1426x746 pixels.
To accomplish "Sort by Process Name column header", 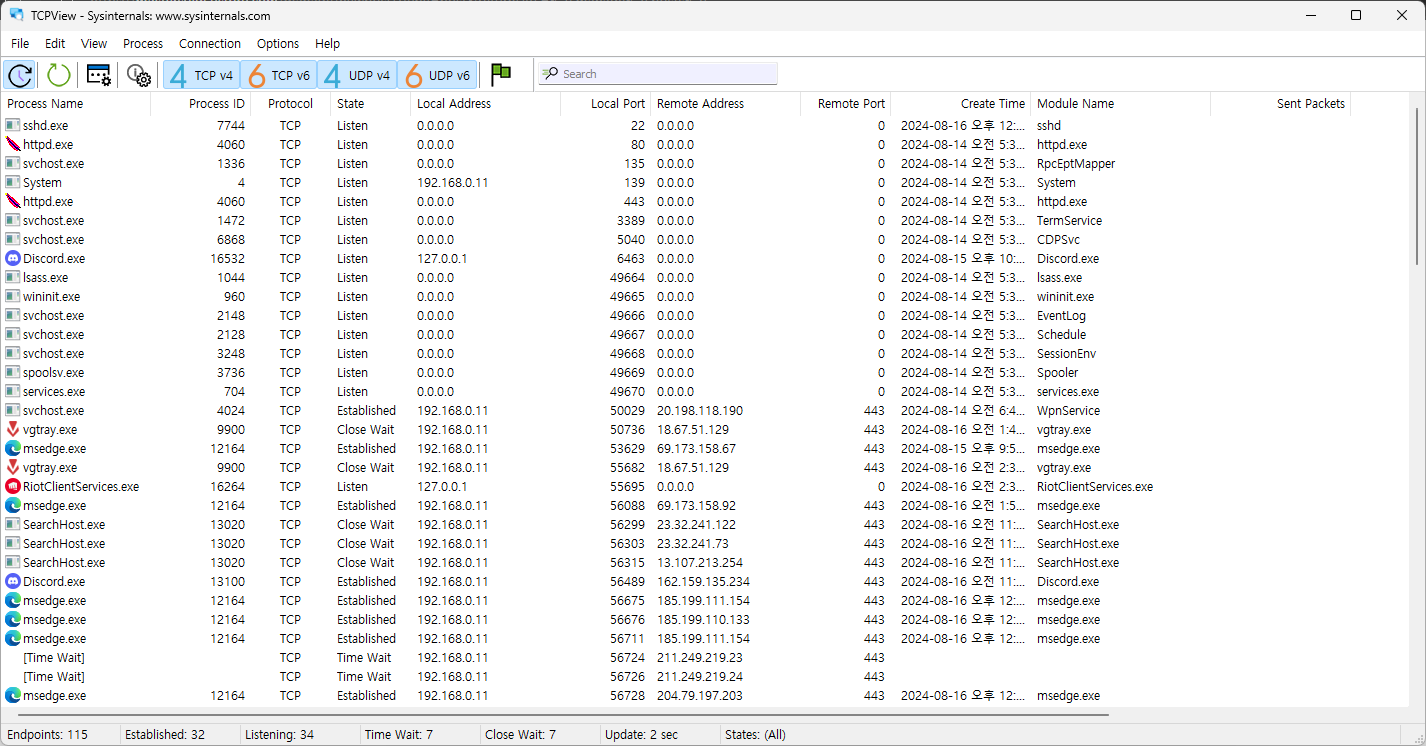I will (x=76, y=103).
